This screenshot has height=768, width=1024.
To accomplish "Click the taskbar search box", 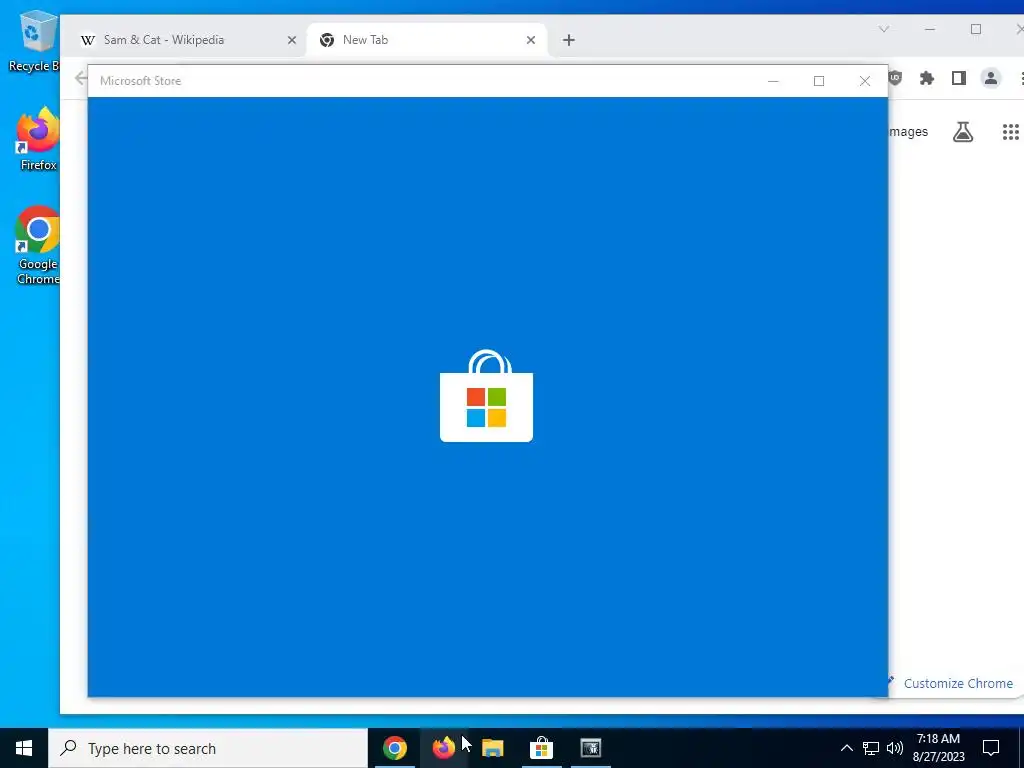I will [208, 748].
